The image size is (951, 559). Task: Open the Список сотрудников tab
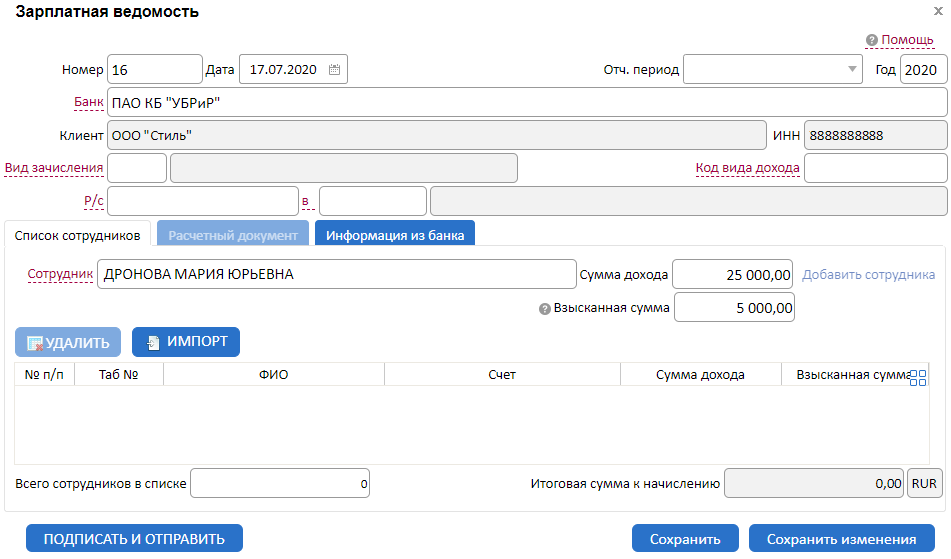pyautogui.click(x=77, y=236)
